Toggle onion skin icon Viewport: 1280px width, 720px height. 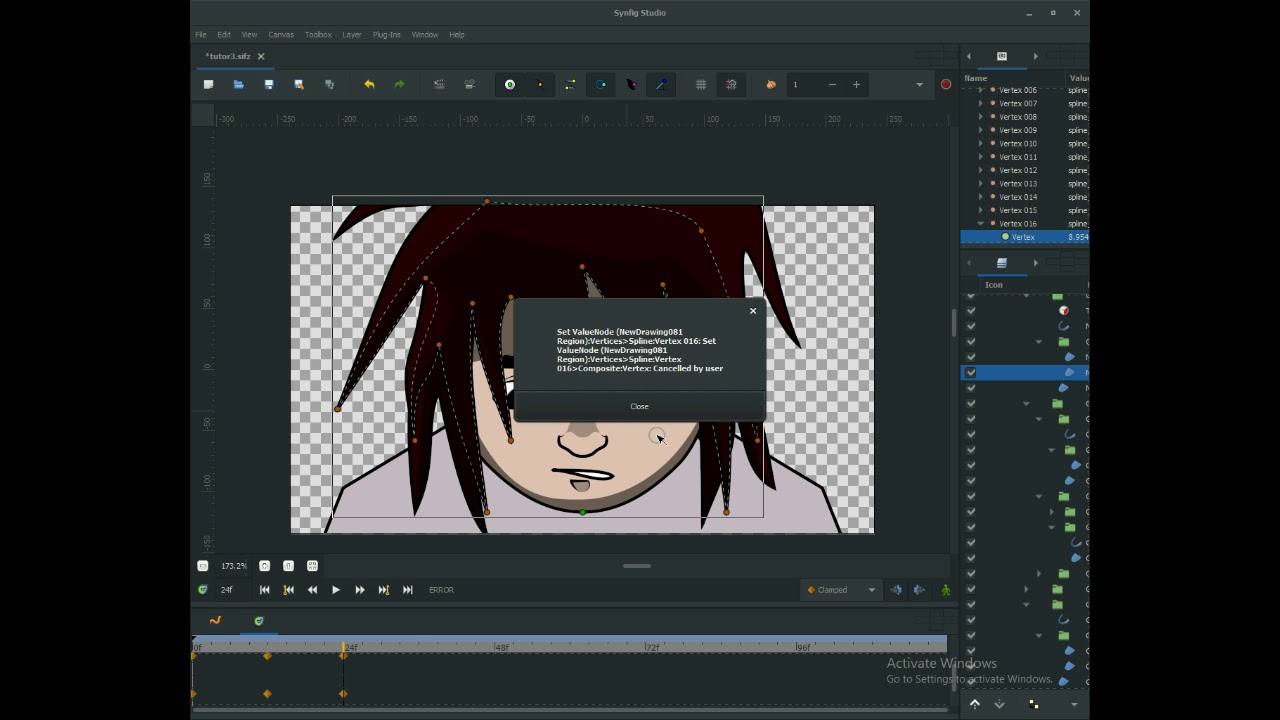click(x=771, y=85)
